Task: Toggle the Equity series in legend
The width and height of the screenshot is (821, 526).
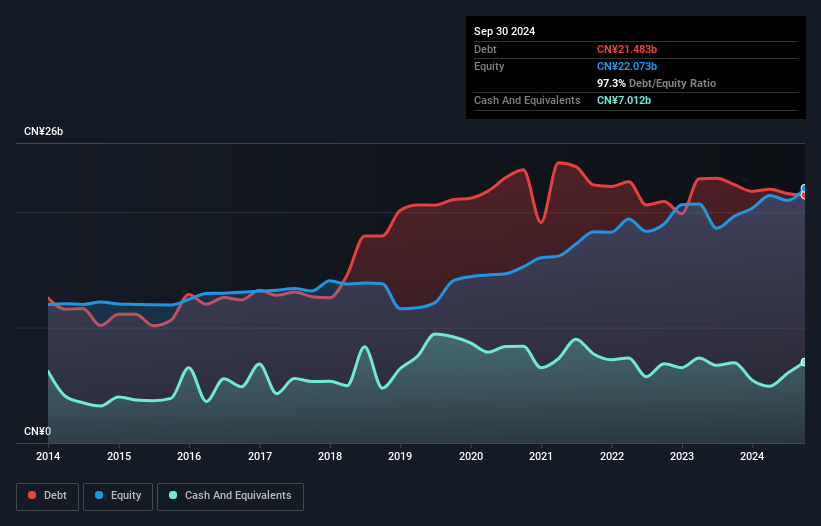Action: (118, 496)
